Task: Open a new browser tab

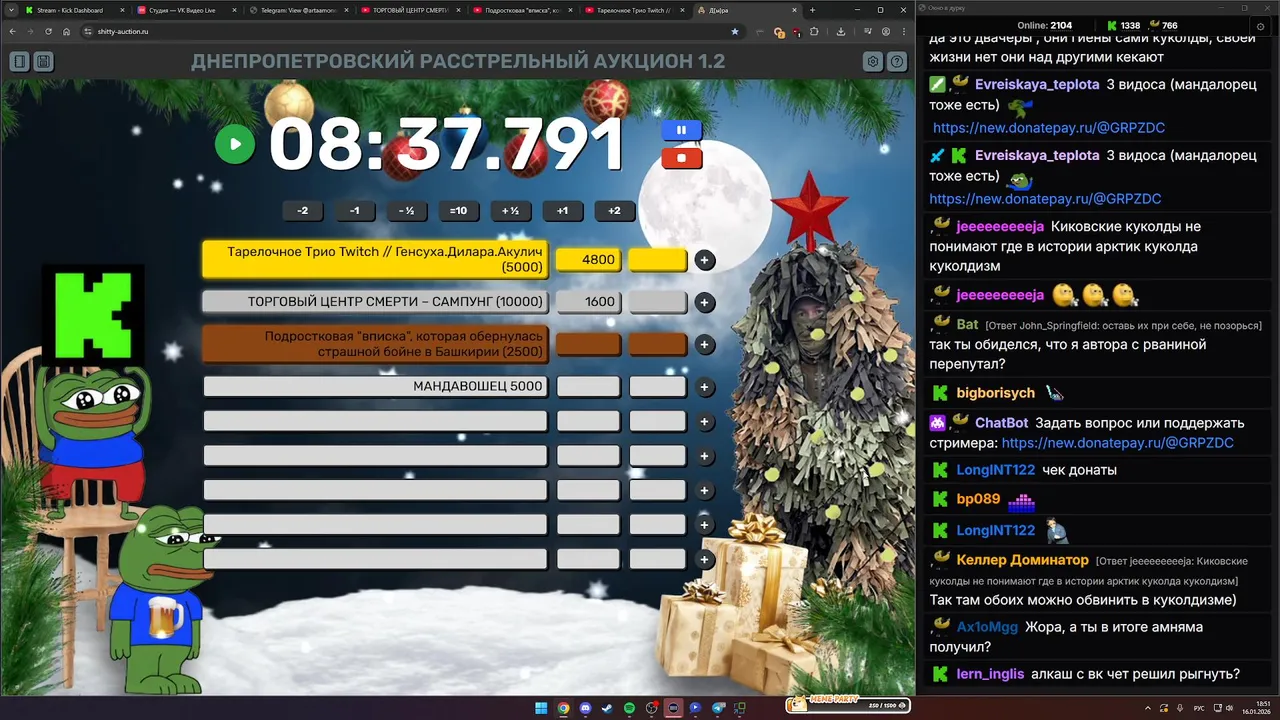Action: pos(812,10)
